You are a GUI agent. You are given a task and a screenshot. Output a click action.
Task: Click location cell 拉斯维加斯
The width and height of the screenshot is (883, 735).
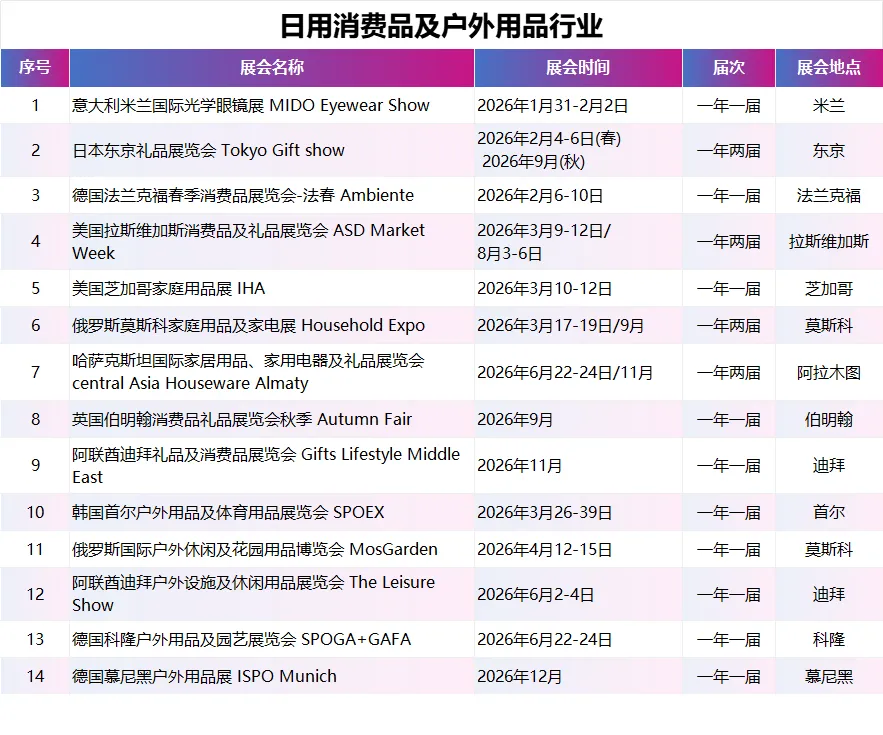[829, 242]
